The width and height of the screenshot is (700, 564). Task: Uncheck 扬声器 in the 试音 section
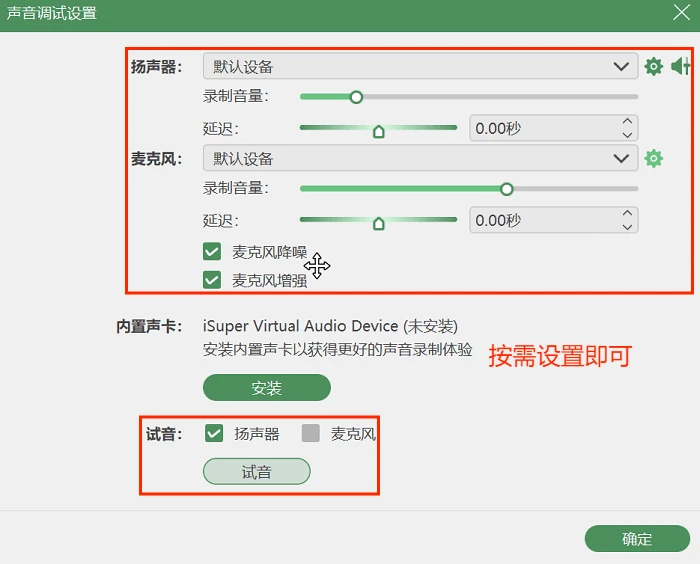coord(214,433)
